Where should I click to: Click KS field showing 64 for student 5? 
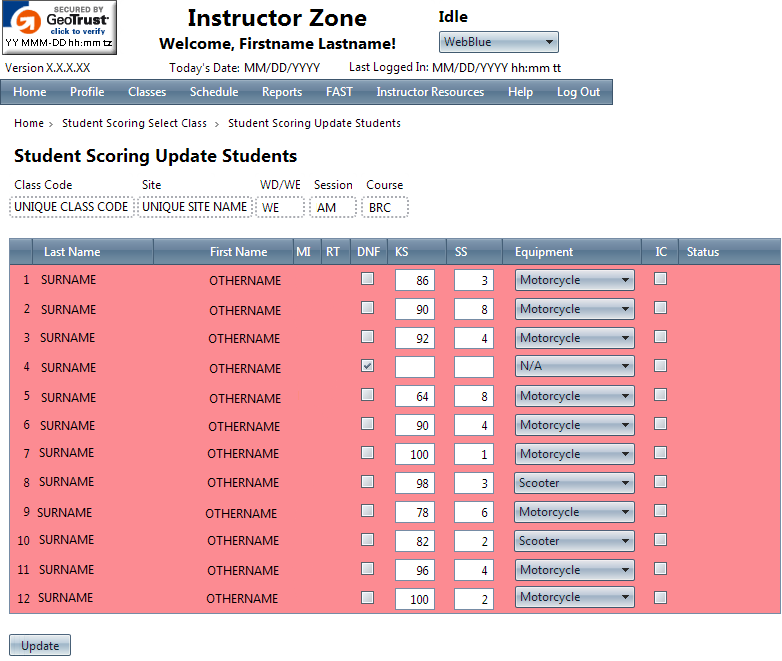point(415,396)
